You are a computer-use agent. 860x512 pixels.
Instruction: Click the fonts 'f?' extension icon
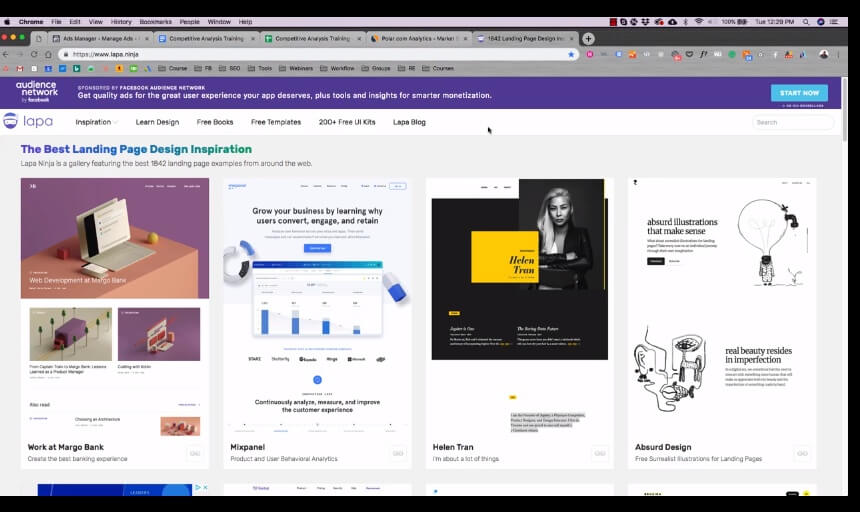(703, 54)
